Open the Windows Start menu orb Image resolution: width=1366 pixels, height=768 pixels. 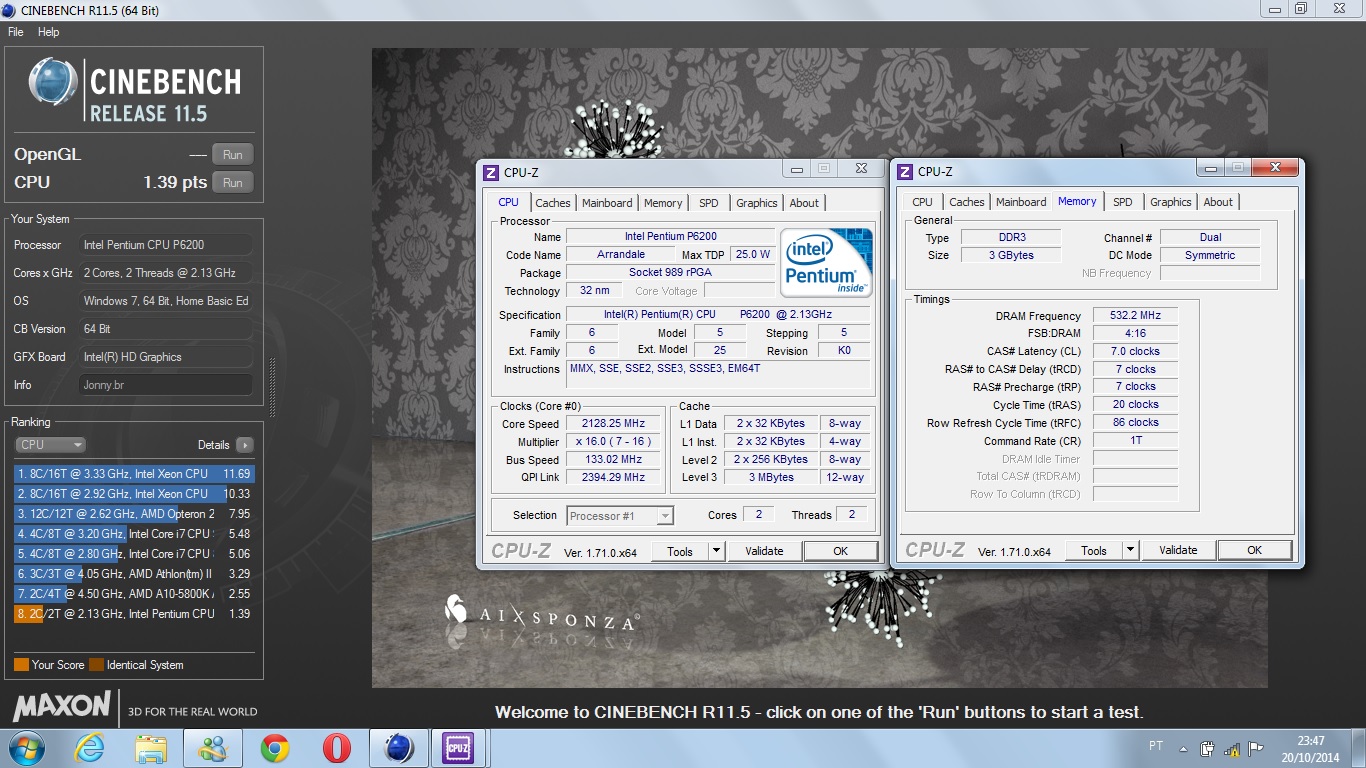coord(25,748)
